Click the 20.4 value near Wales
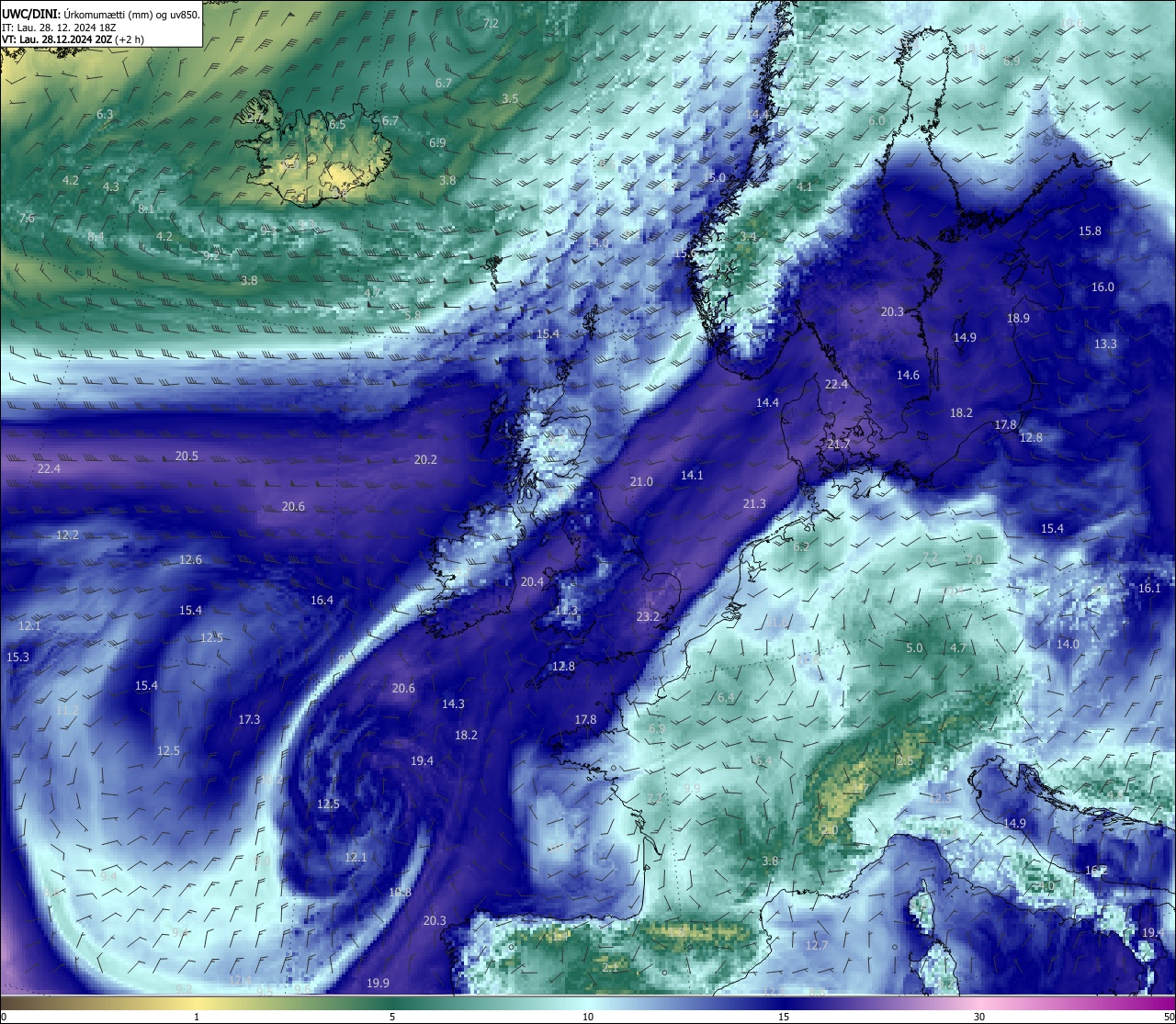 (x=532, y=581)
